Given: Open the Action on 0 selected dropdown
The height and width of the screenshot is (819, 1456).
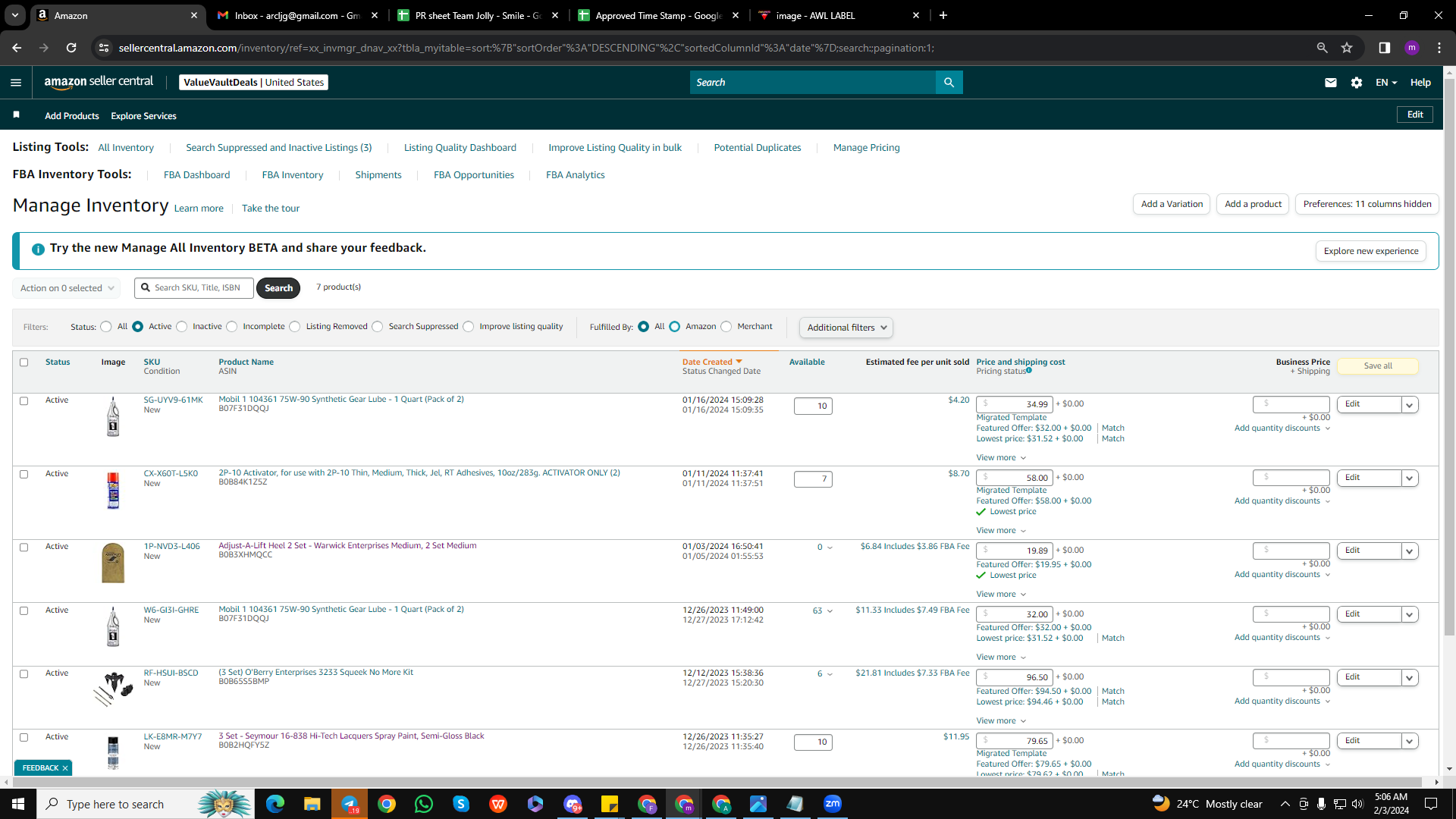Looking at the screenshot, I should [x=67, y=288].
